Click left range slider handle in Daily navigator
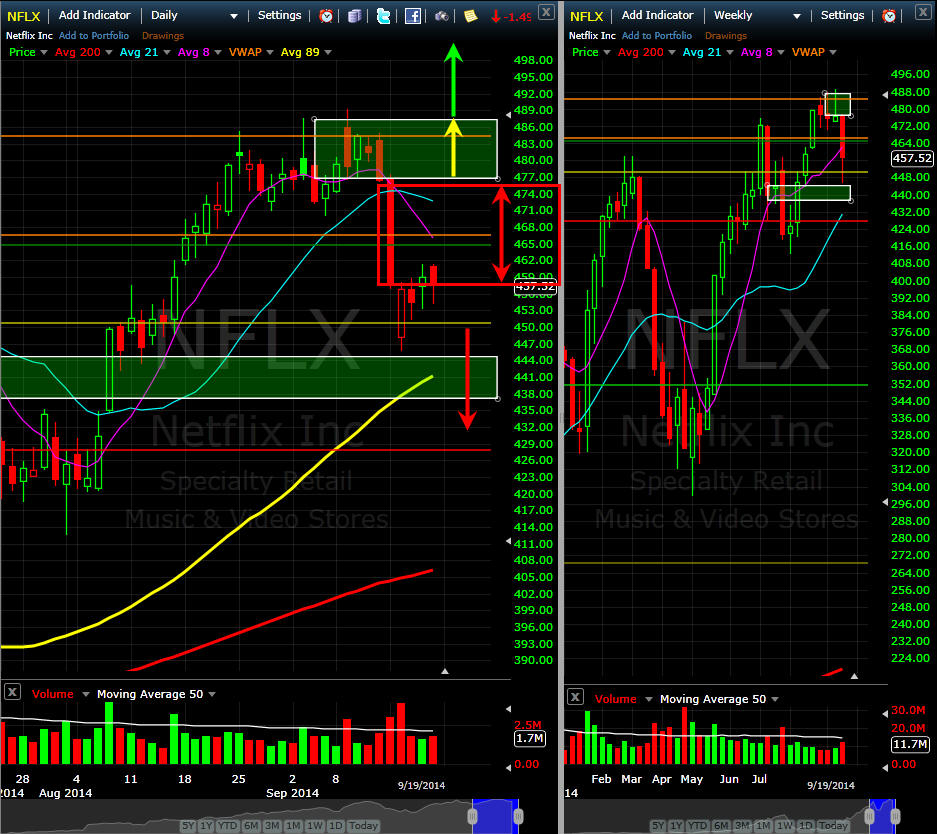 tap(472, 816)
